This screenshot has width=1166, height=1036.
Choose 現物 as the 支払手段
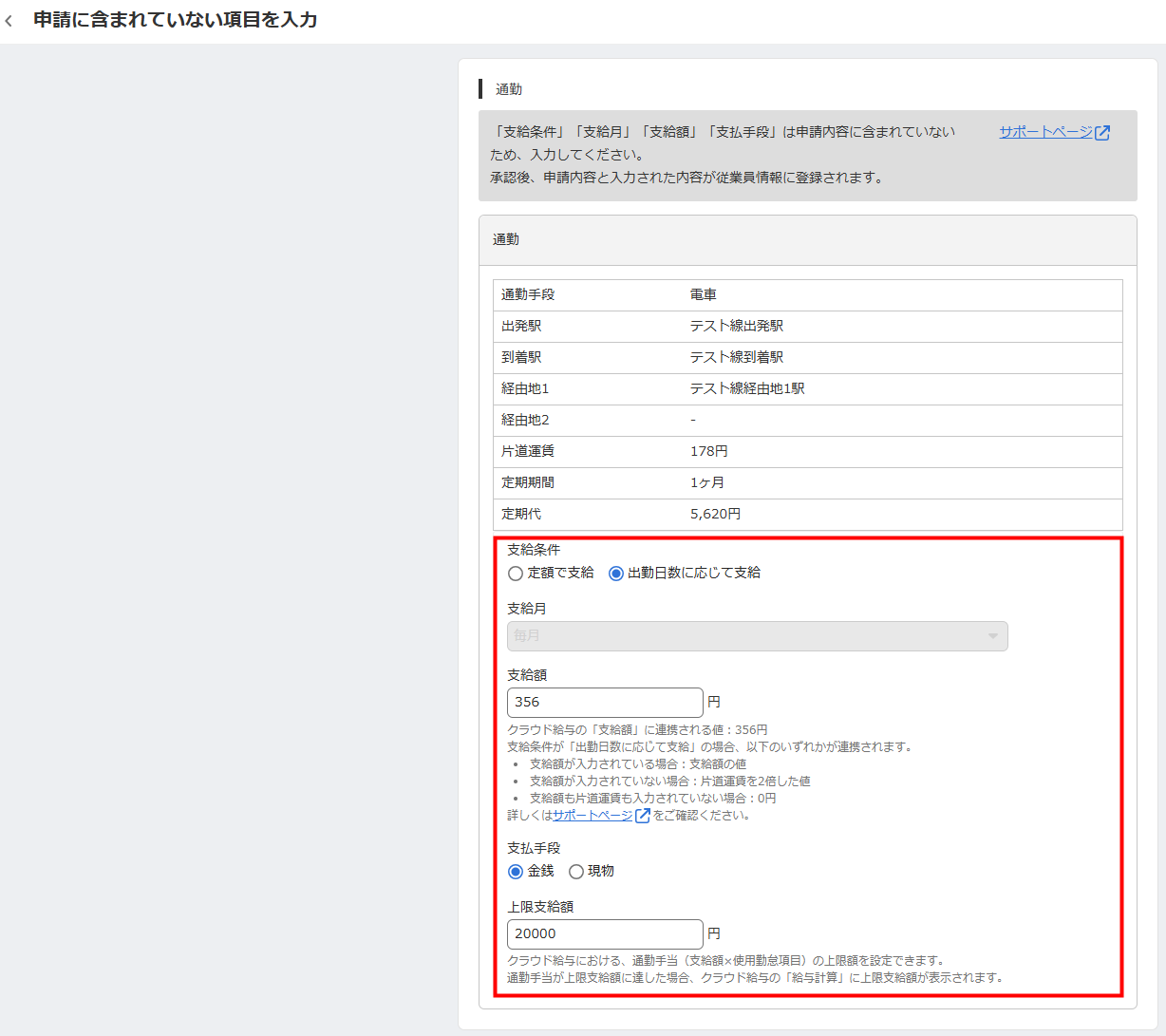tap(576, 872)
